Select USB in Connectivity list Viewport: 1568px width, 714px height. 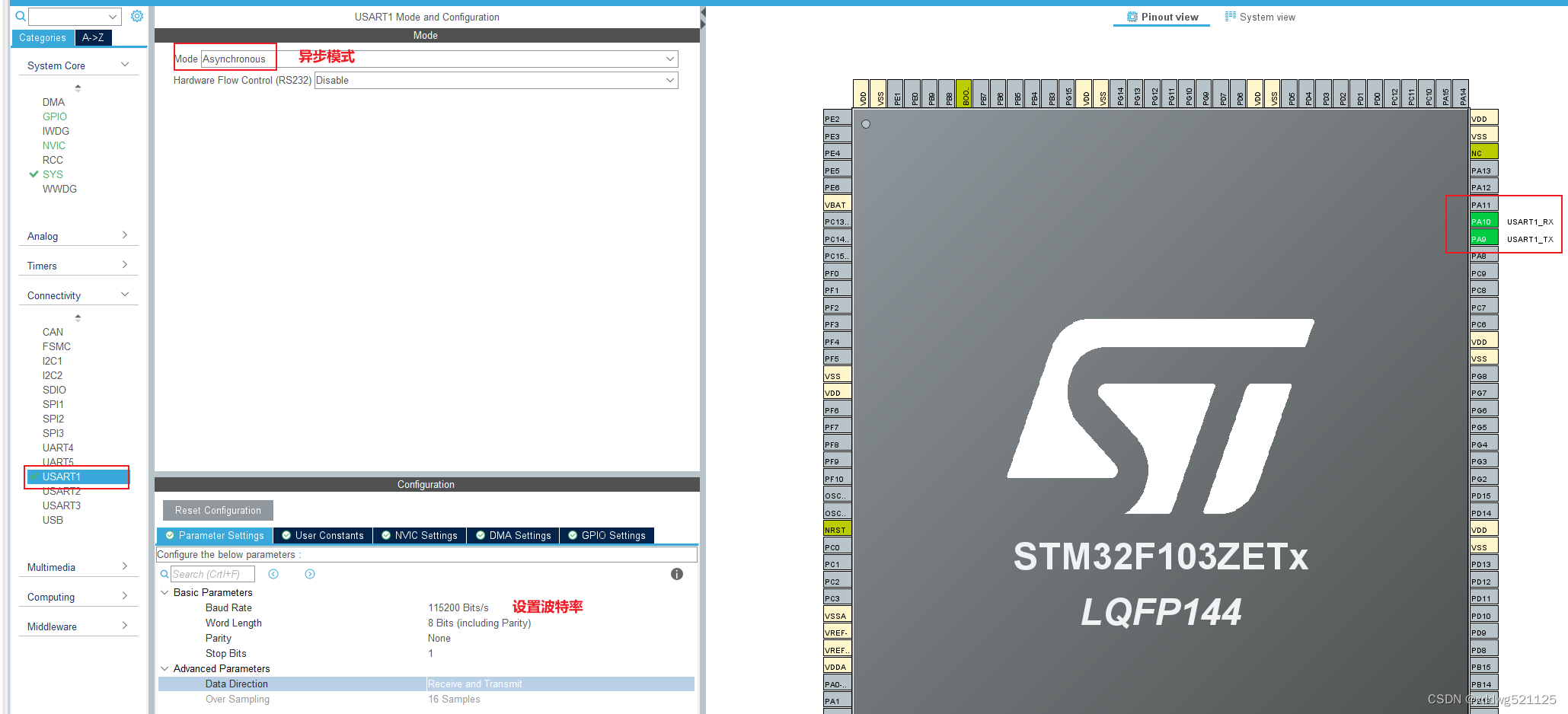point(53,520)
